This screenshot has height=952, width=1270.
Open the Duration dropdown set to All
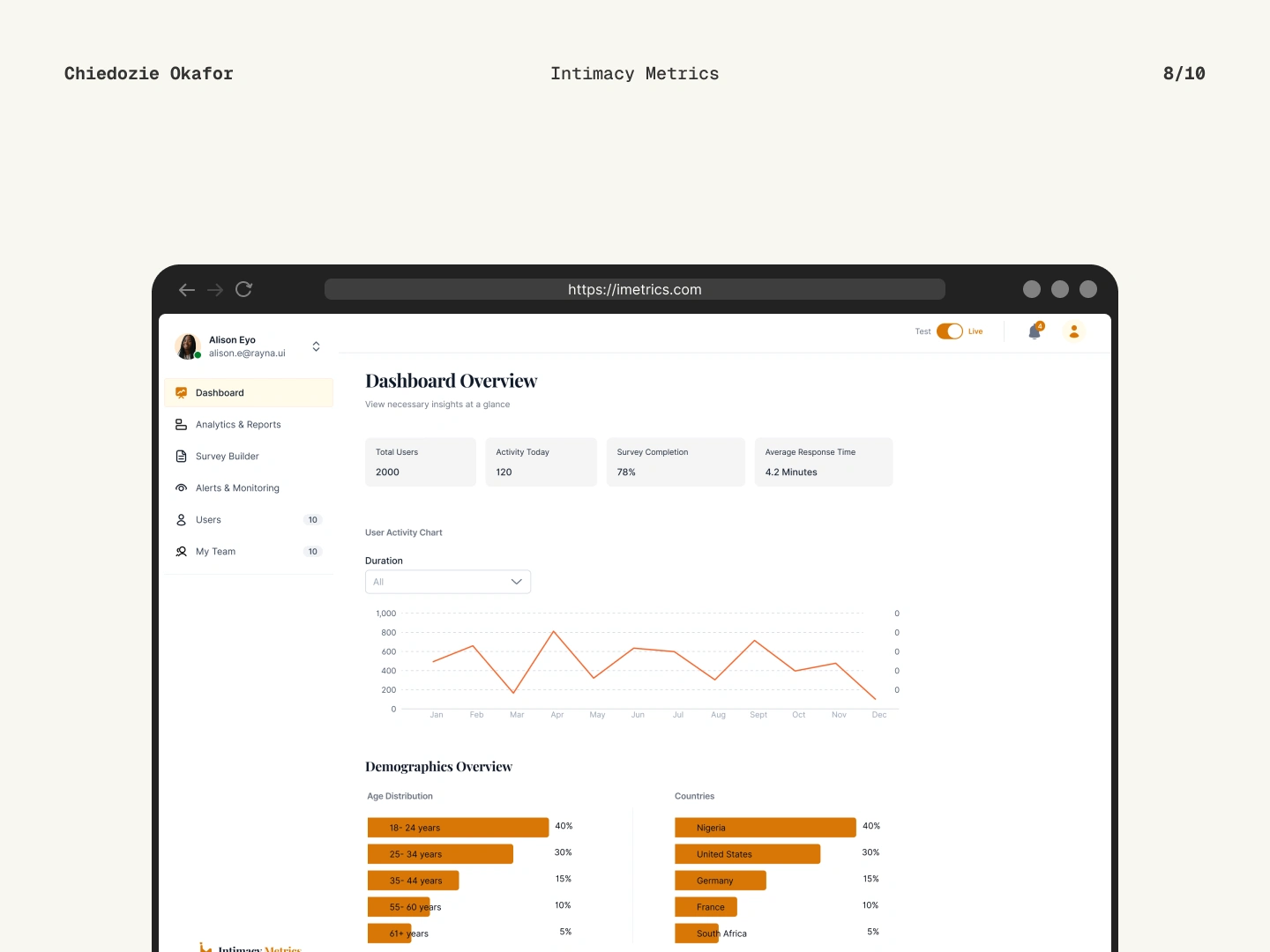pos(447,582)
